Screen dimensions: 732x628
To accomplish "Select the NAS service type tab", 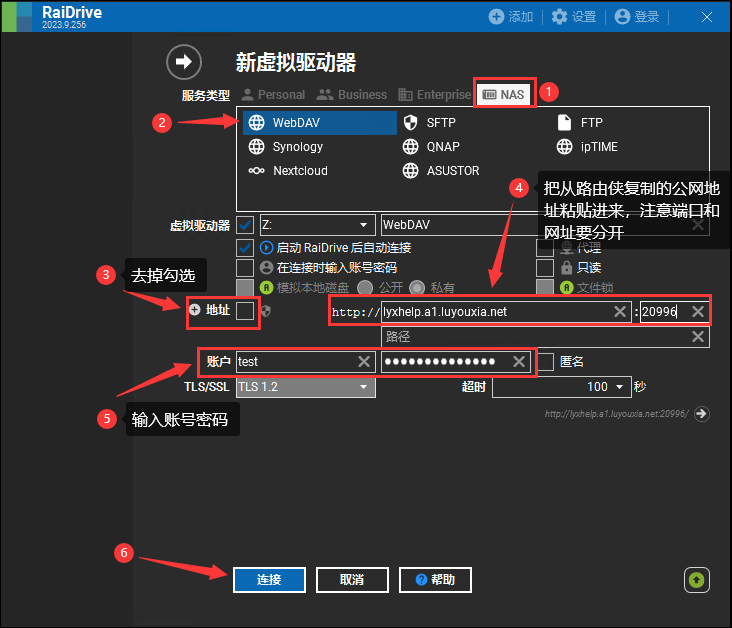I will pos(504,95).
